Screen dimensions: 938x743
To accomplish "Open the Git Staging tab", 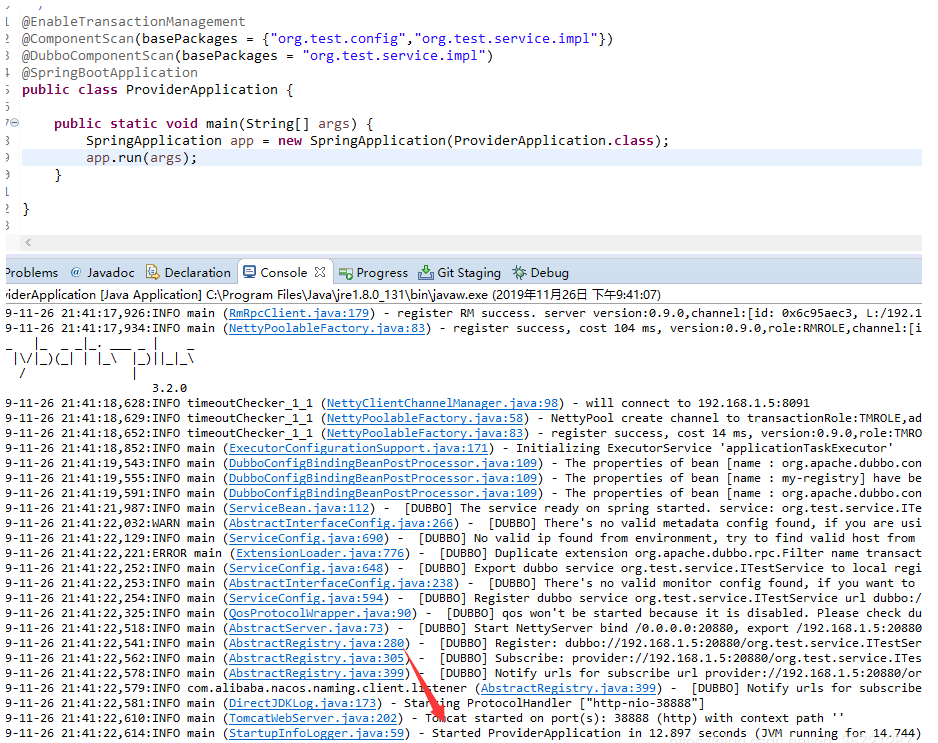I will coord(469,272).
